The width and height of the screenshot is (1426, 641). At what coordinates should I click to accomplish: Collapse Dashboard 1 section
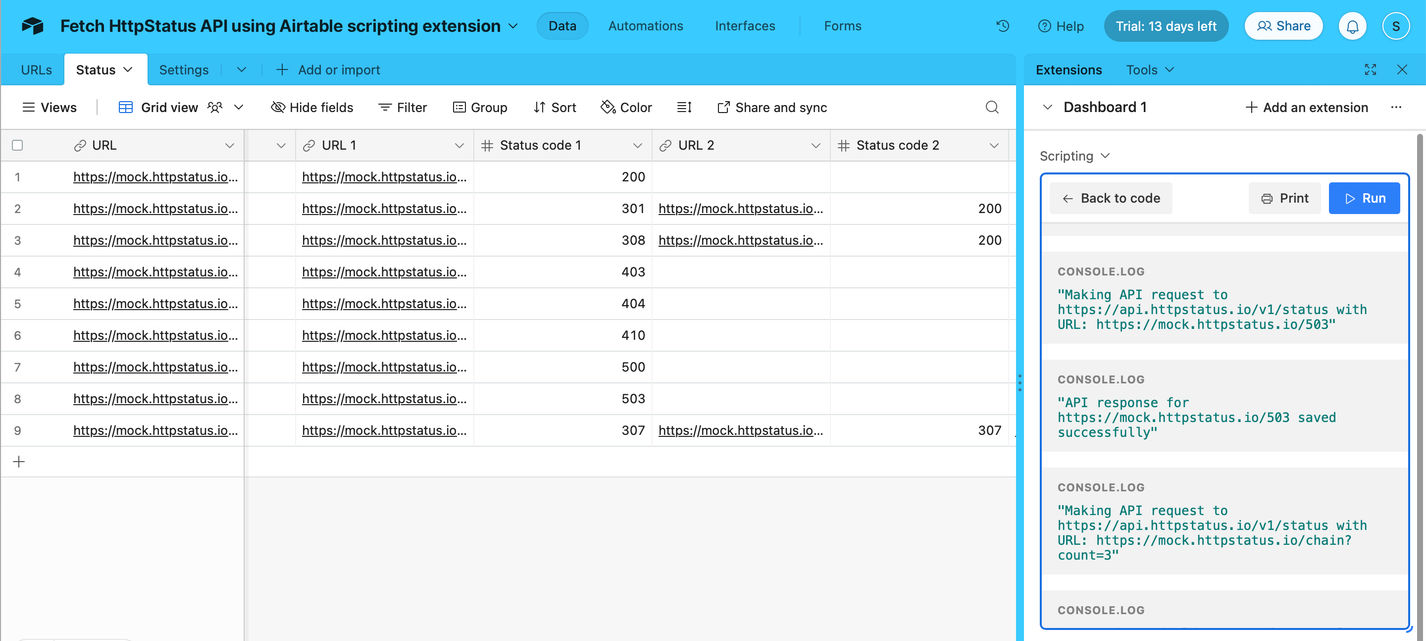(x=1047, y=107)
